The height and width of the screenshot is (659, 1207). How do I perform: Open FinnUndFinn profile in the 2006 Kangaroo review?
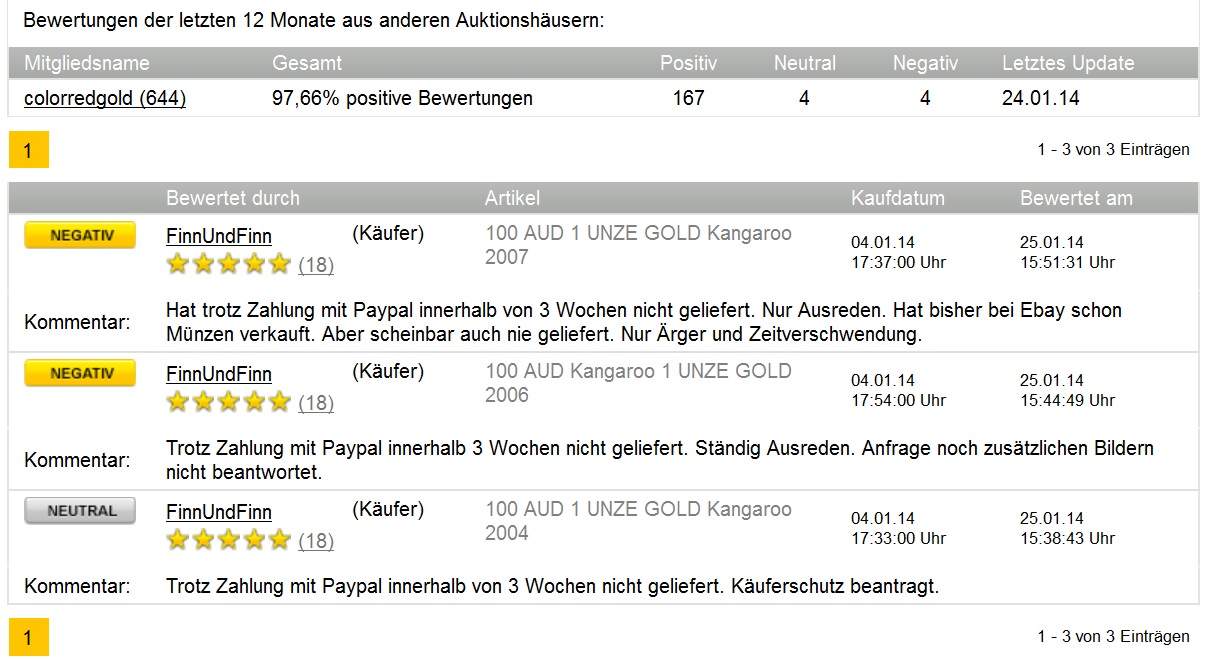219,375
